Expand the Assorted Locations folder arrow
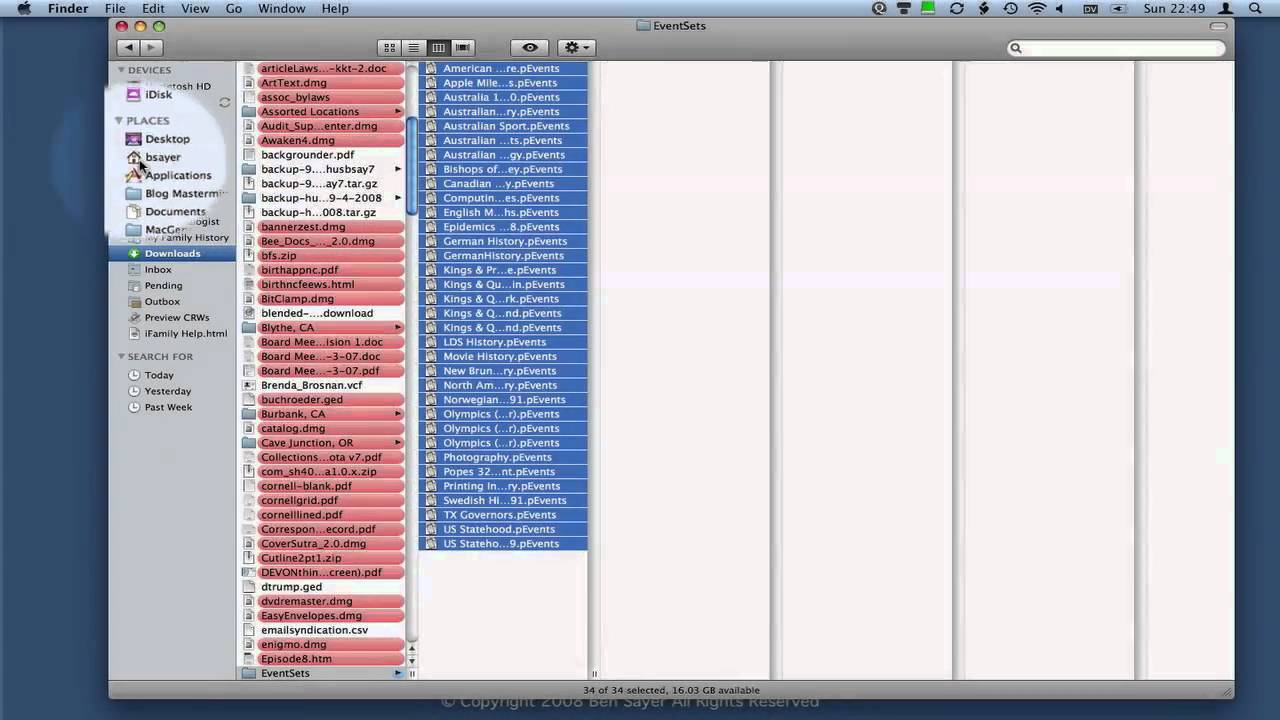 pos(398,111)
